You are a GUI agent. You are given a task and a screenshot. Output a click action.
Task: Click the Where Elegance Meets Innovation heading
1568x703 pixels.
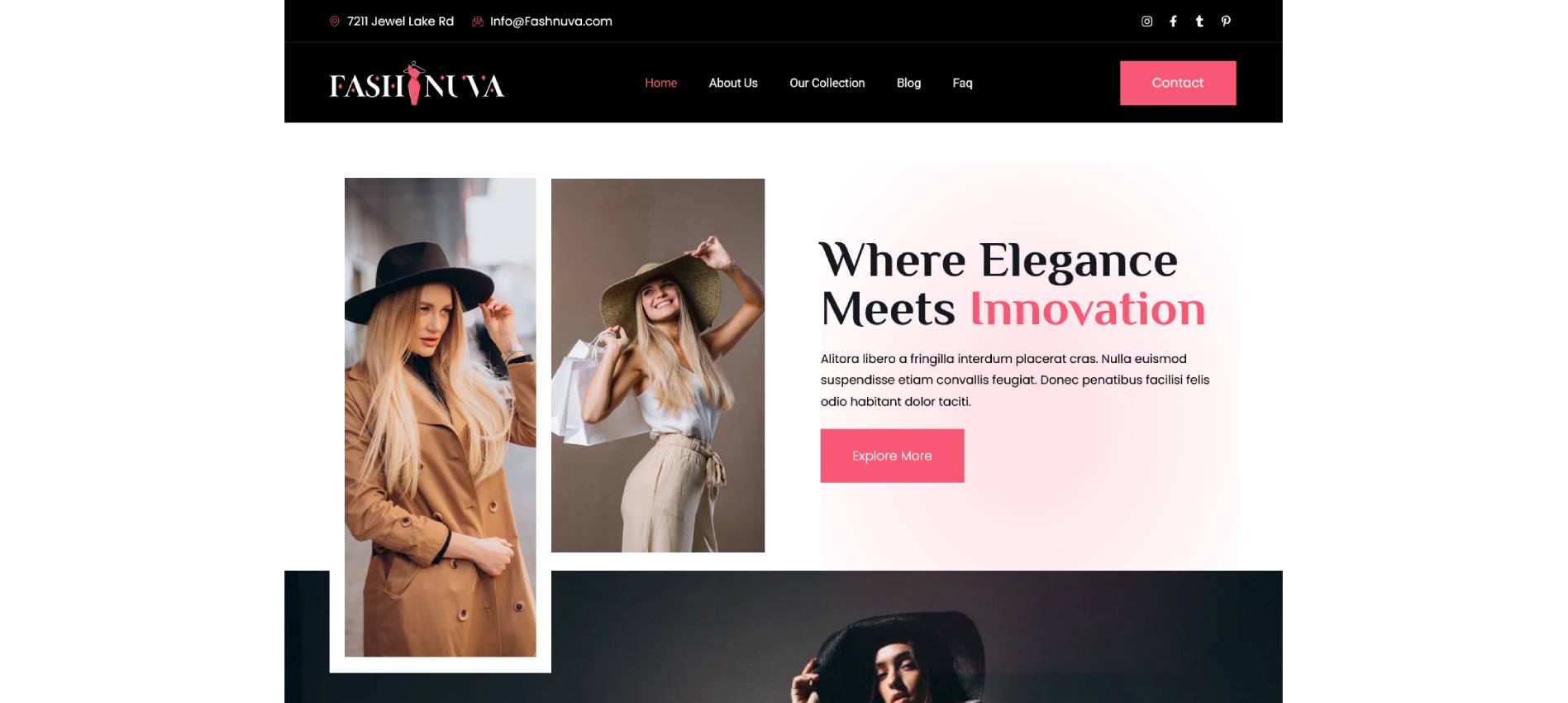pyautogui.click(x=1012, y=285)
